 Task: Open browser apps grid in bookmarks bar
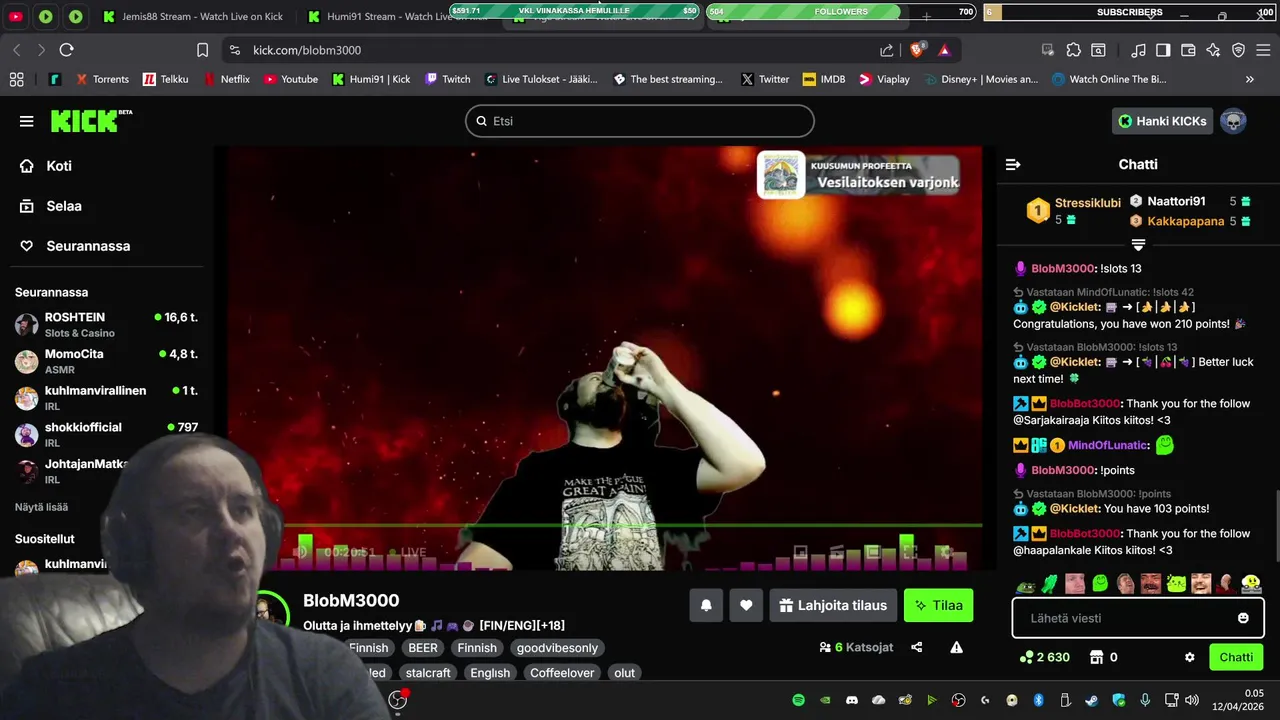click(16, 79)
